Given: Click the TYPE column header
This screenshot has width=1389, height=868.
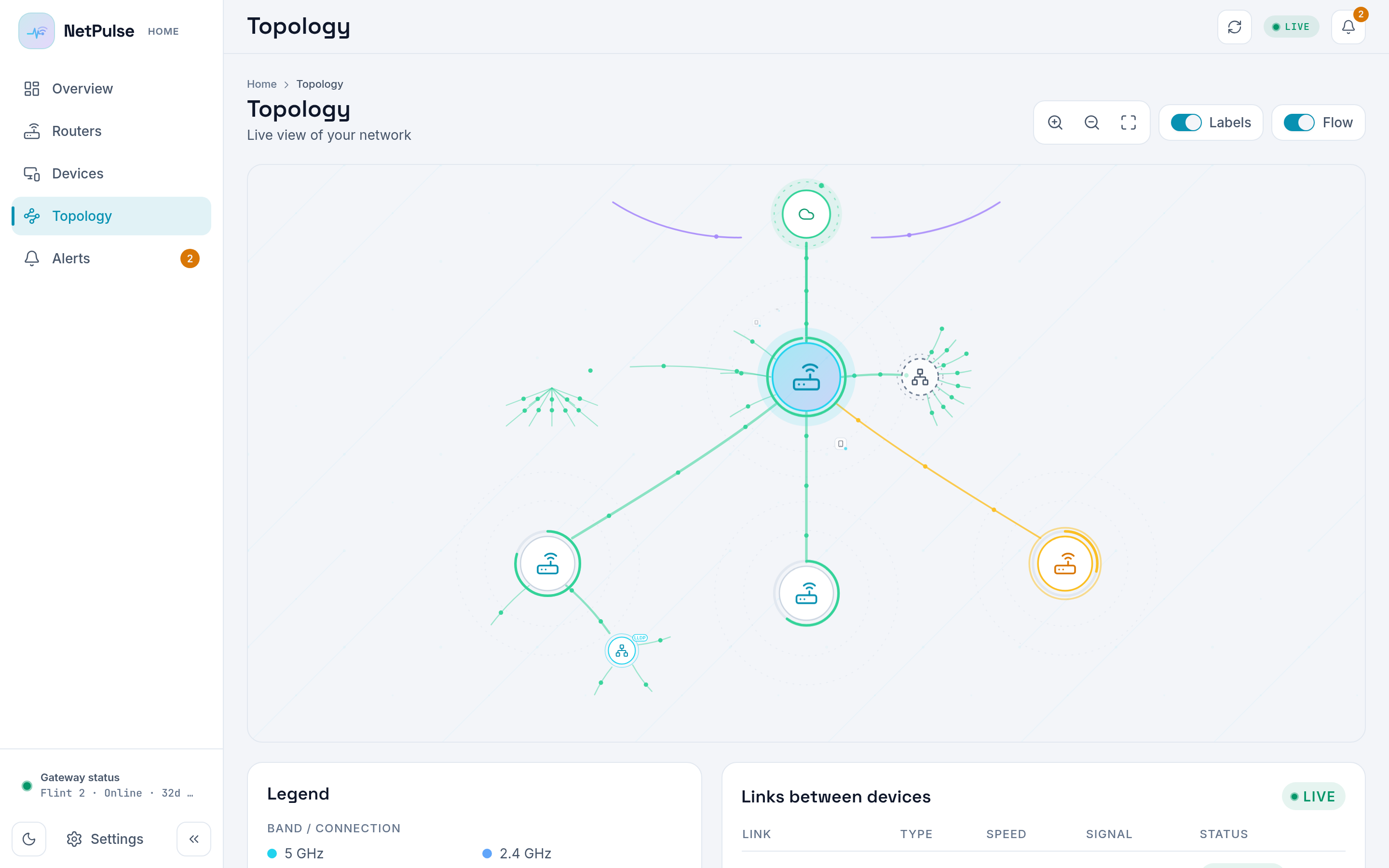Looking at the screenshot, I should coord(916,834).
